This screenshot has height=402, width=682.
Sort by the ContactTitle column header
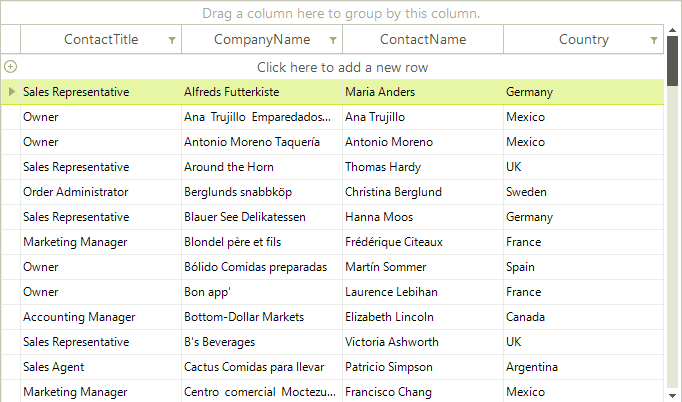point(101,40)
